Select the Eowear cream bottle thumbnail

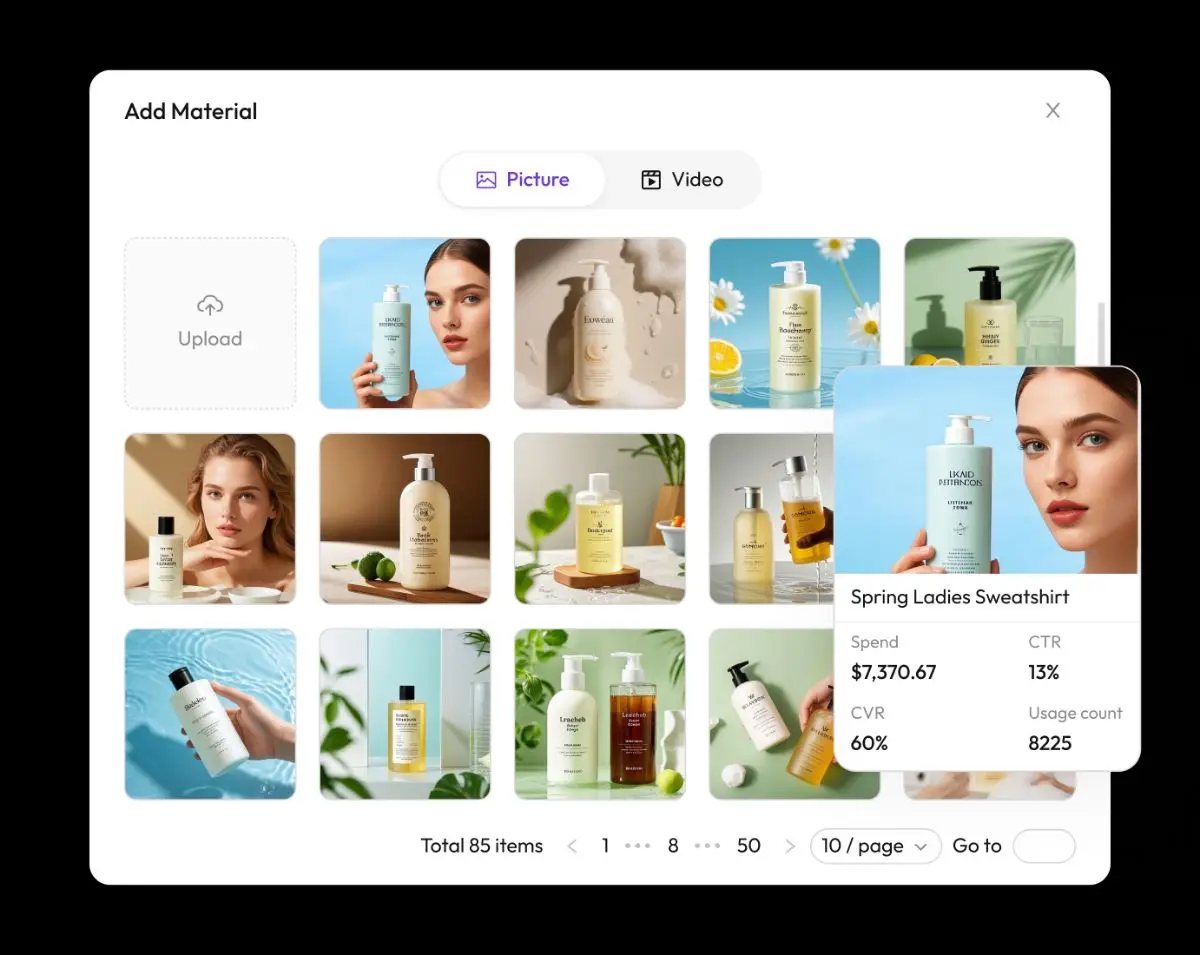coord(600,323)
